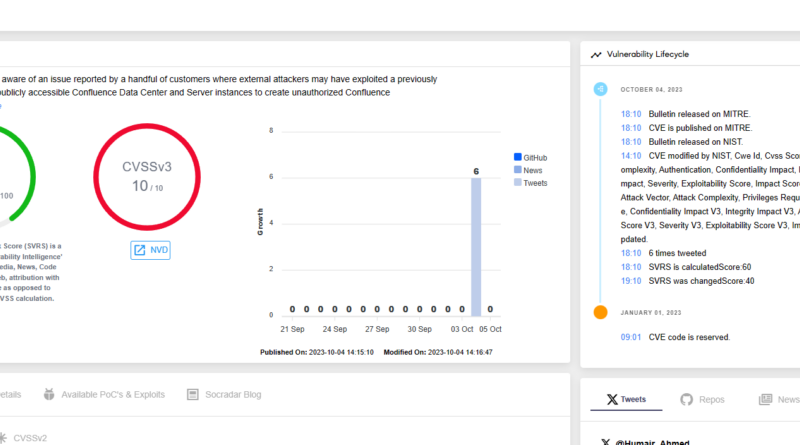Click the 05 Oct axis label

(490, 329)
